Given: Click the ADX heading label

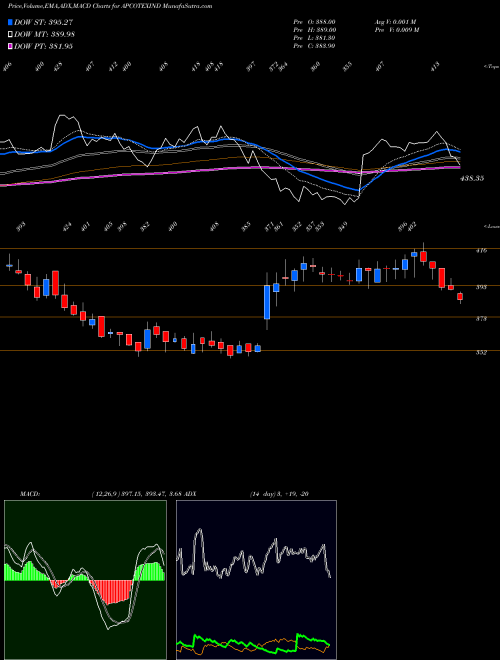Looking at the screenshot, I should [x=190, y=494].
